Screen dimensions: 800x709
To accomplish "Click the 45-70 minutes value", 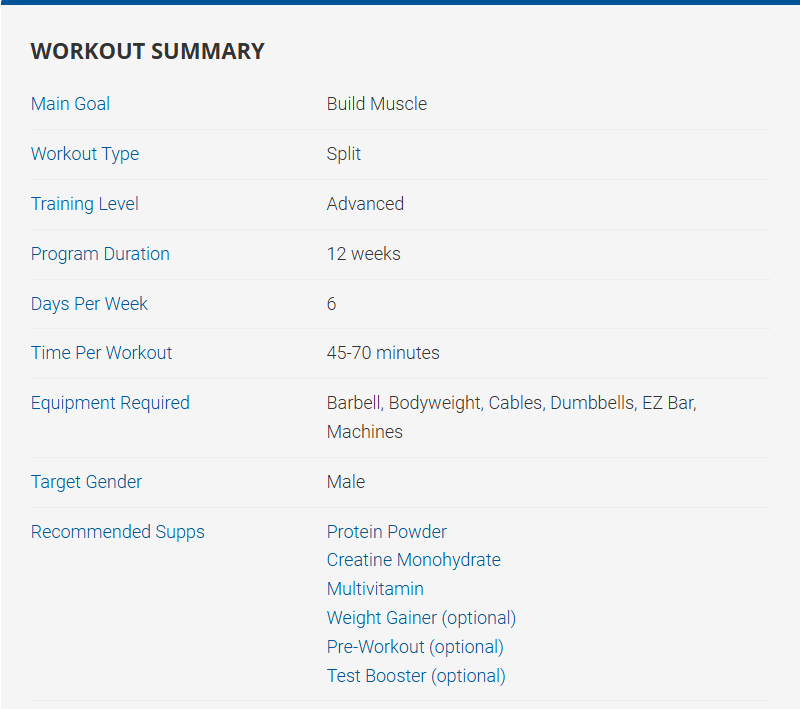I will tap(383, 353).
